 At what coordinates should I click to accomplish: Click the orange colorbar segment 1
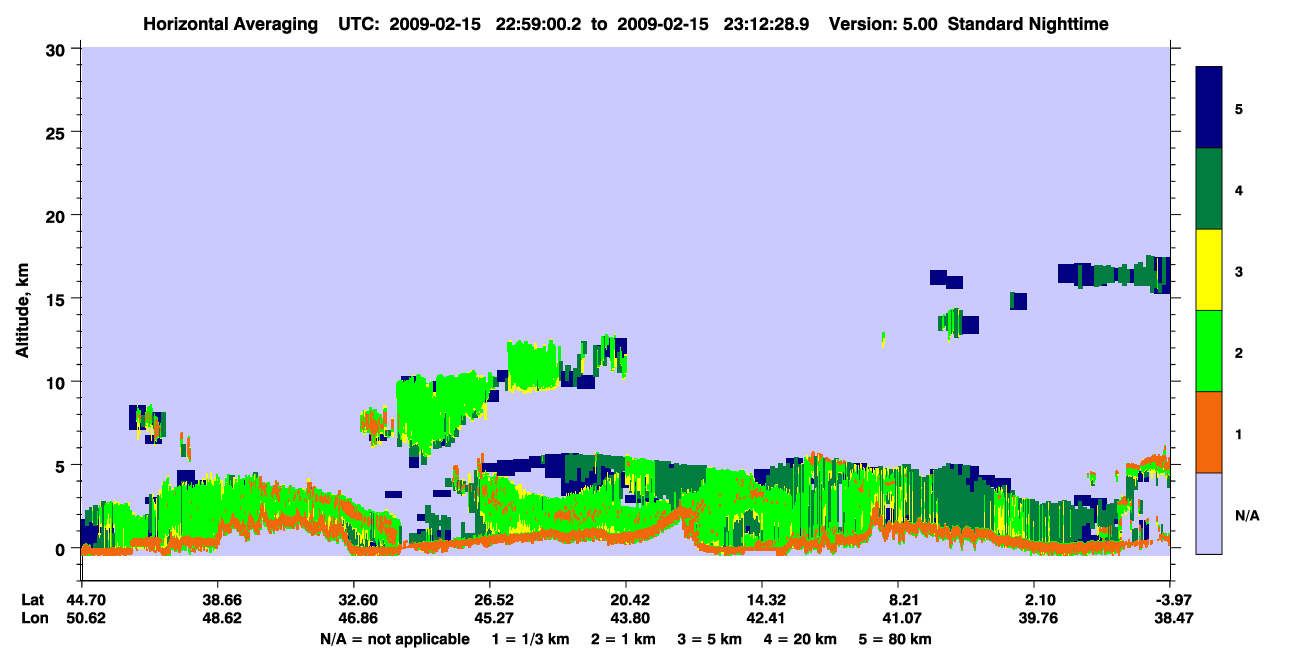(x=1209, y=432)
